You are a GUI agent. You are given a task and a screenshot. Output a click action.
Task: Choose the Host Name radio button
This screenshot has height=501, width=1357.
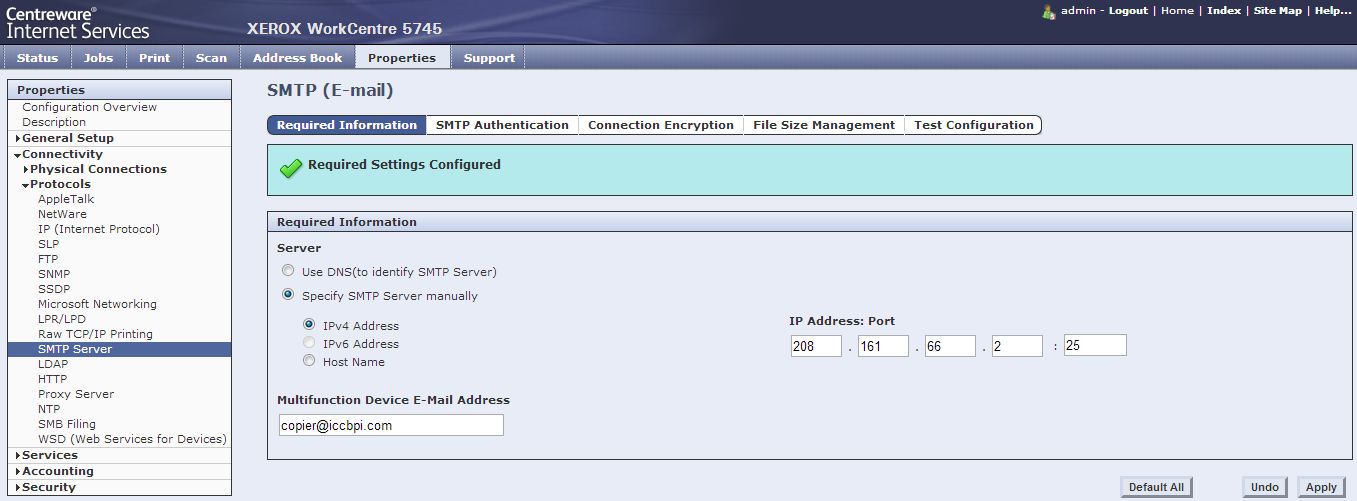click(309, 360)
